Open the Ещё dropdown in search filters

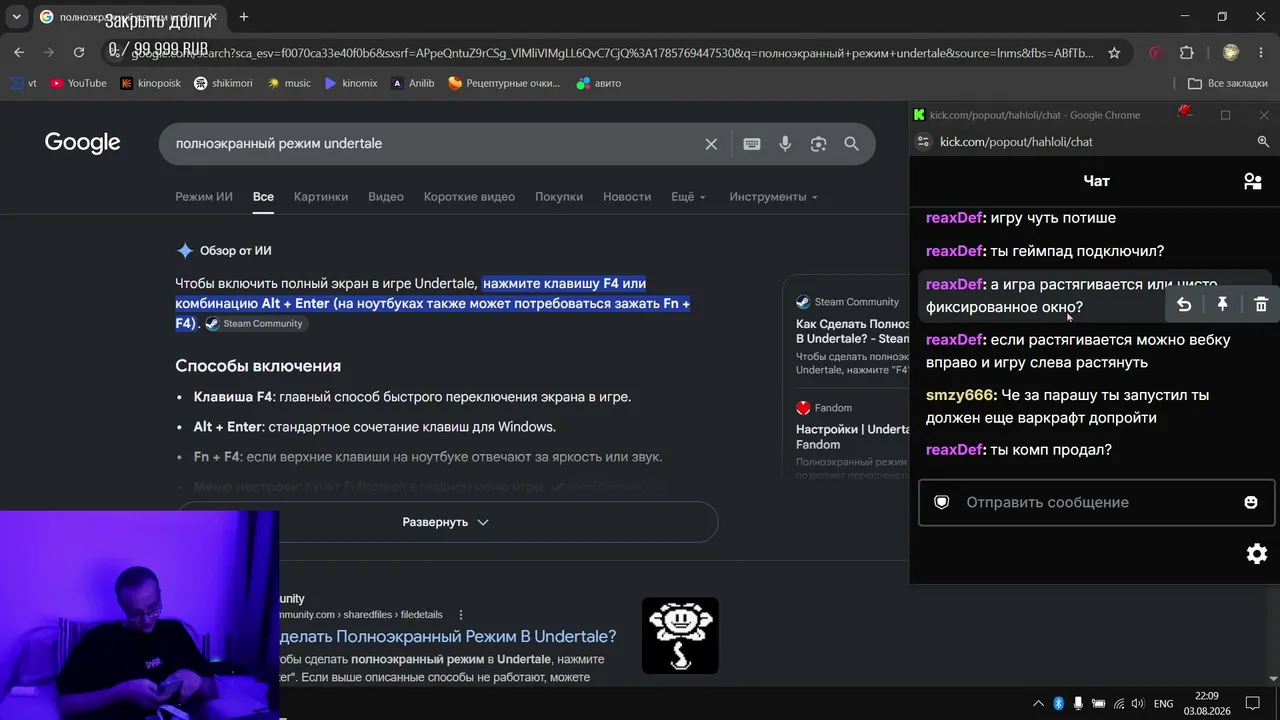pos(688,197)
